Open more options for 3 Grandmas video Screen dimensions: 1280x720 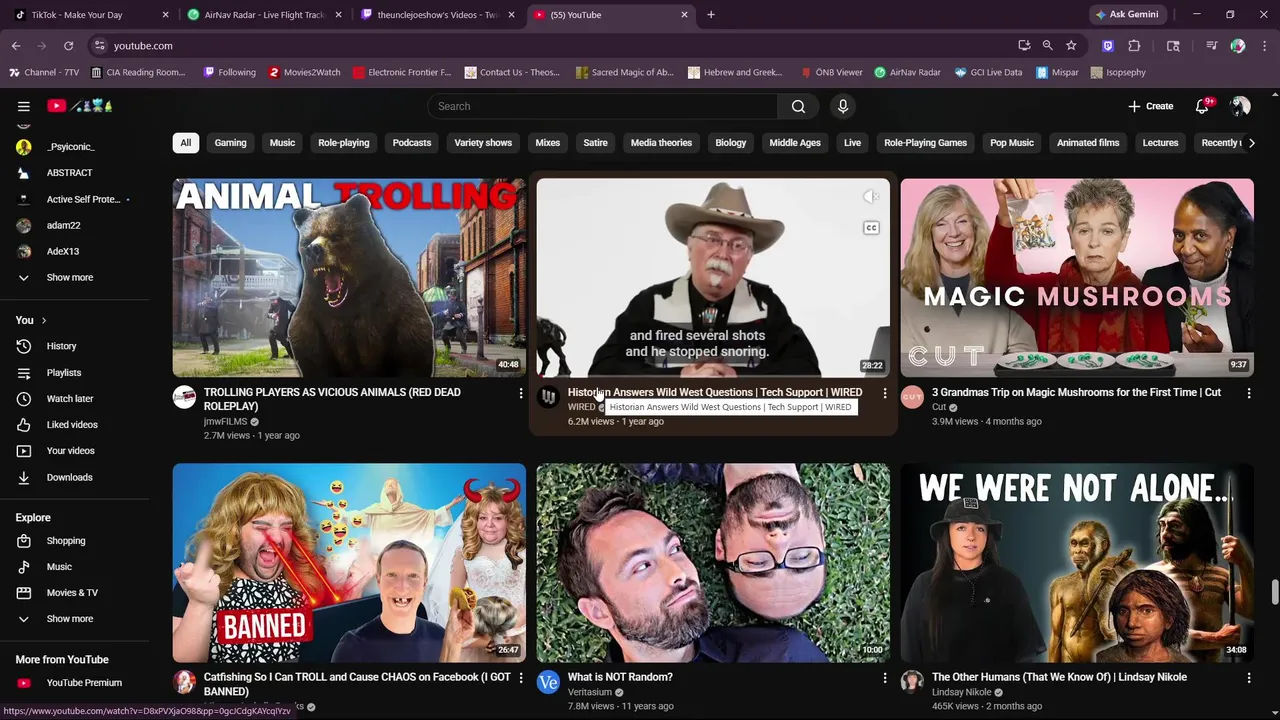tap(1248, 393)
